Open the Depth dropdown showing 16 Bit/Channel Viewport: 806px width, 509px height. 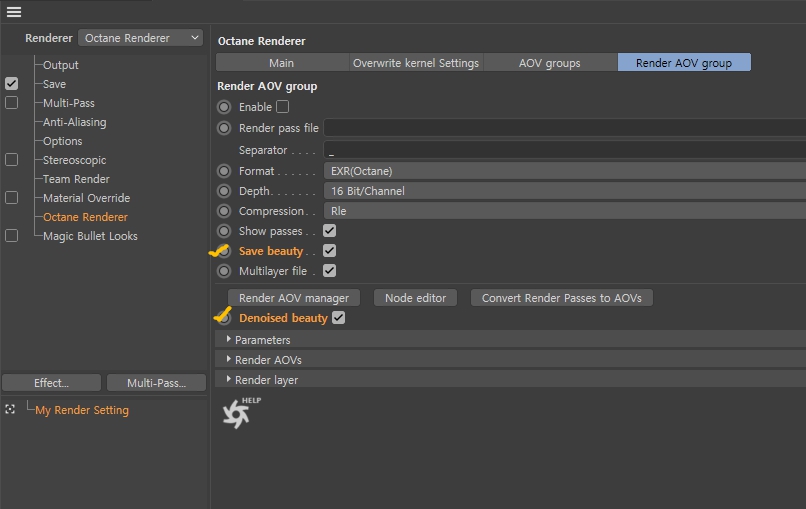pyautogui.click(x=564, y=191)
